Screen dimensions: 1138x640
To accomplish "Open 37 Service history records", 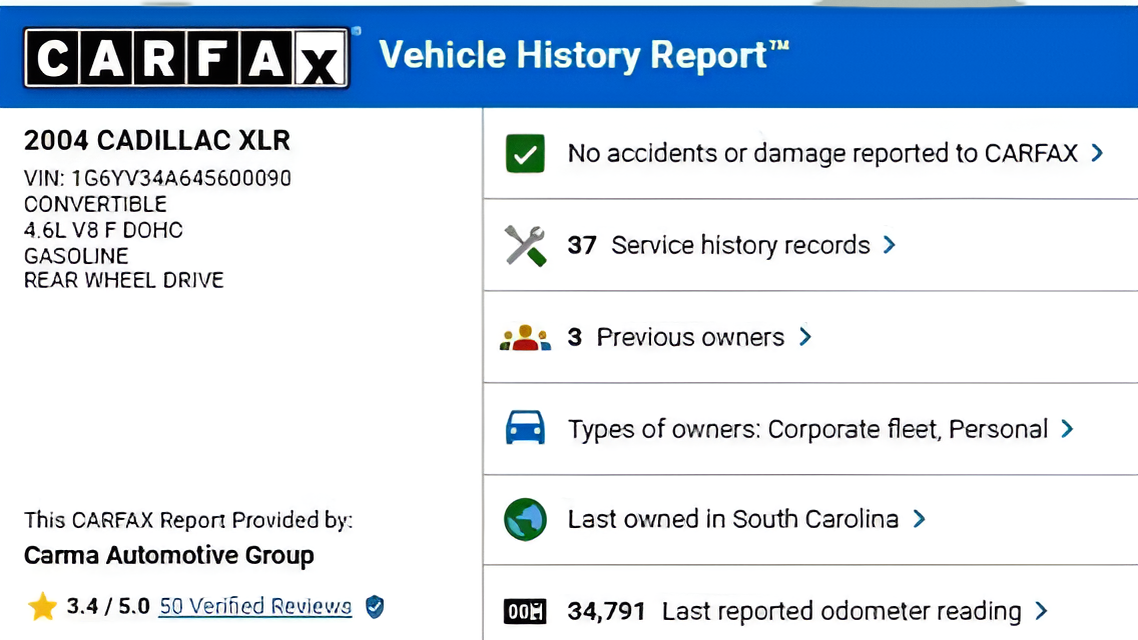I will click(x=718, y=245).
